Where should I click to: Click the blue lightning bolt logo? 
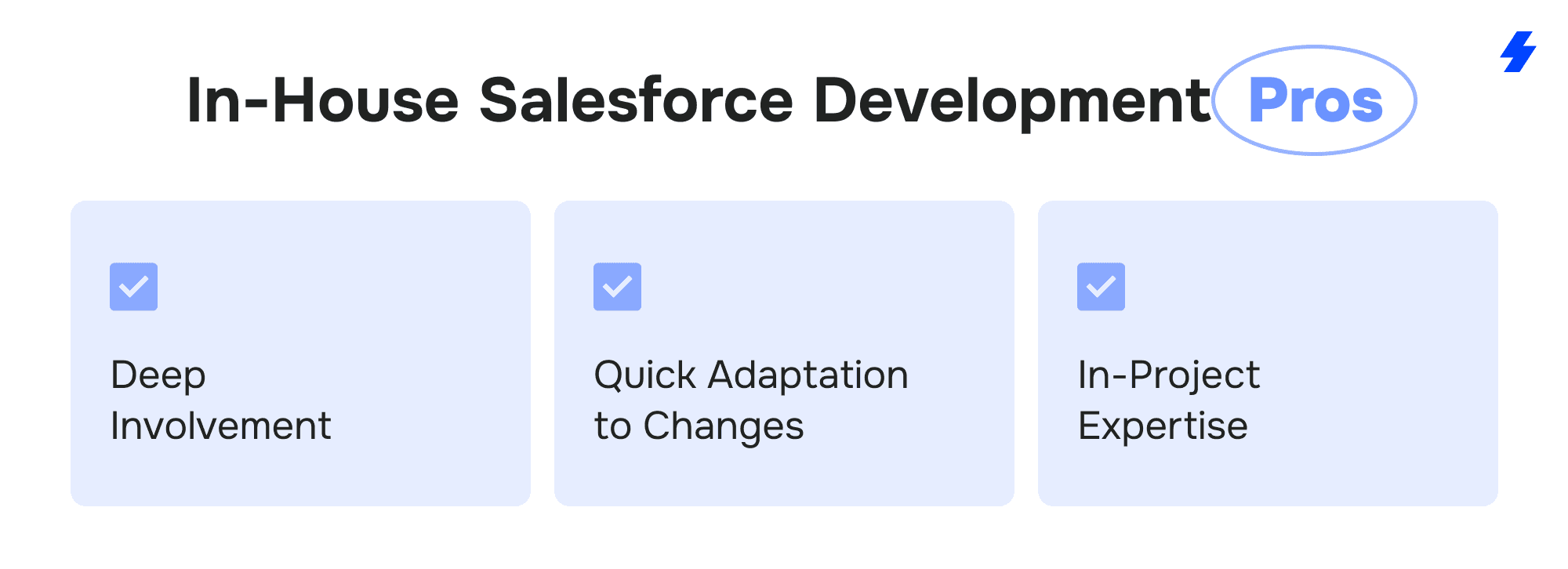[1519, 52]
